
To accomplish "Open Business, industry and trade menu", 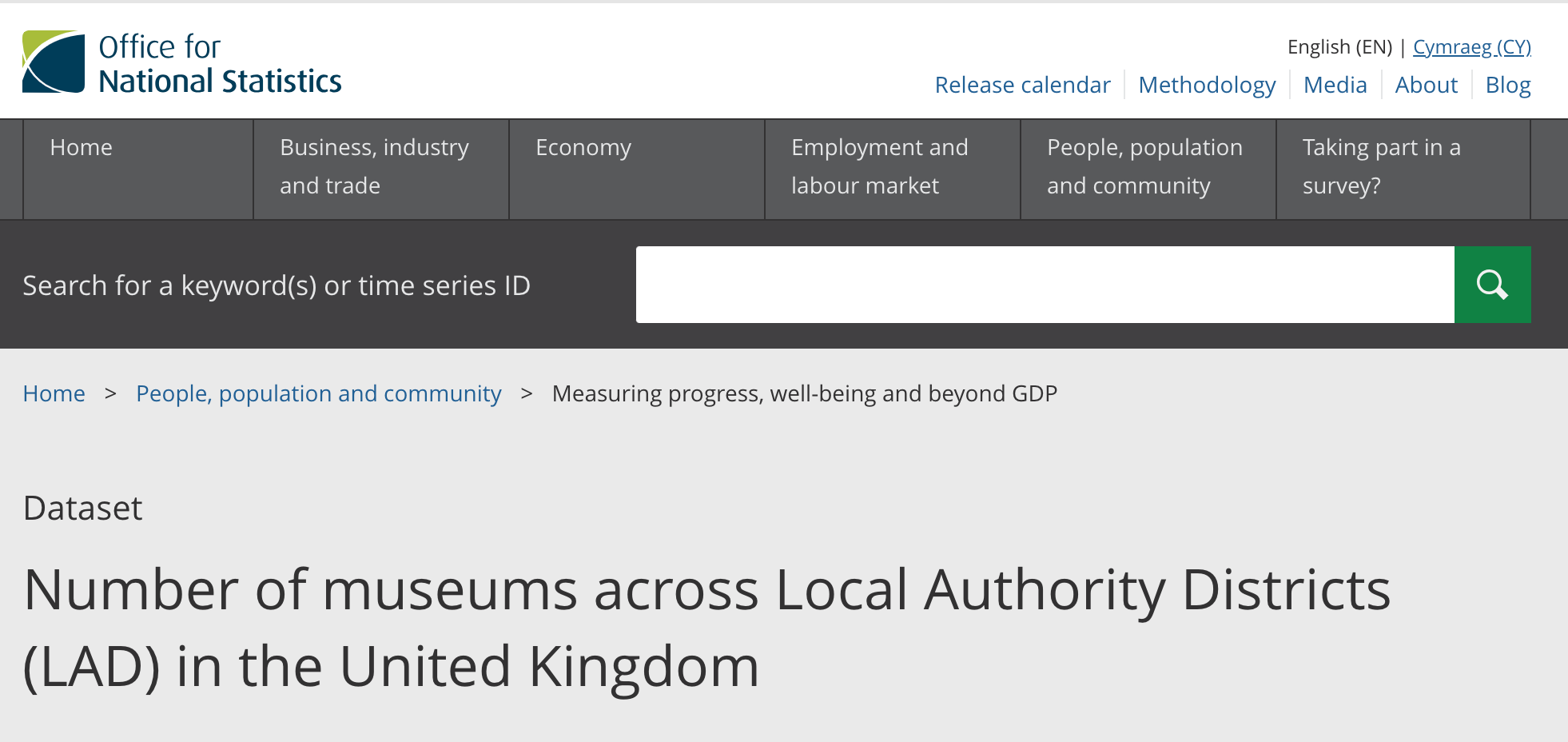I will click(x=374, y=166).
